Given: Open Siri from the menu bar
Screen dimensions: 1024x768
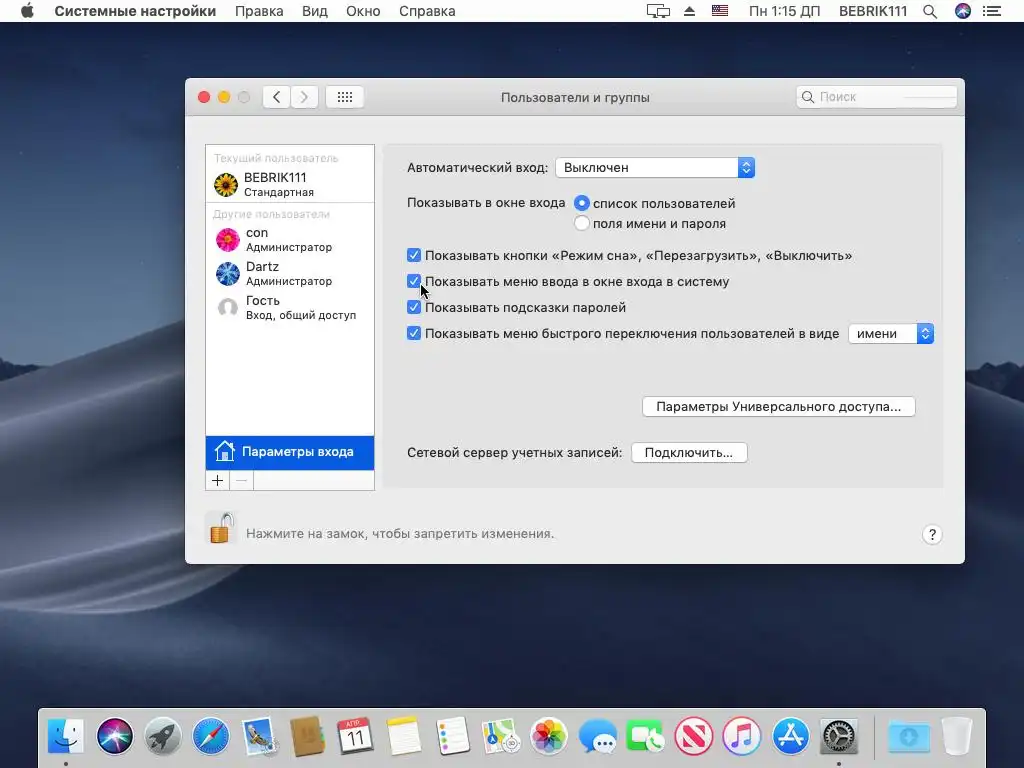Looking at the screenshot, I should (963, 11).
